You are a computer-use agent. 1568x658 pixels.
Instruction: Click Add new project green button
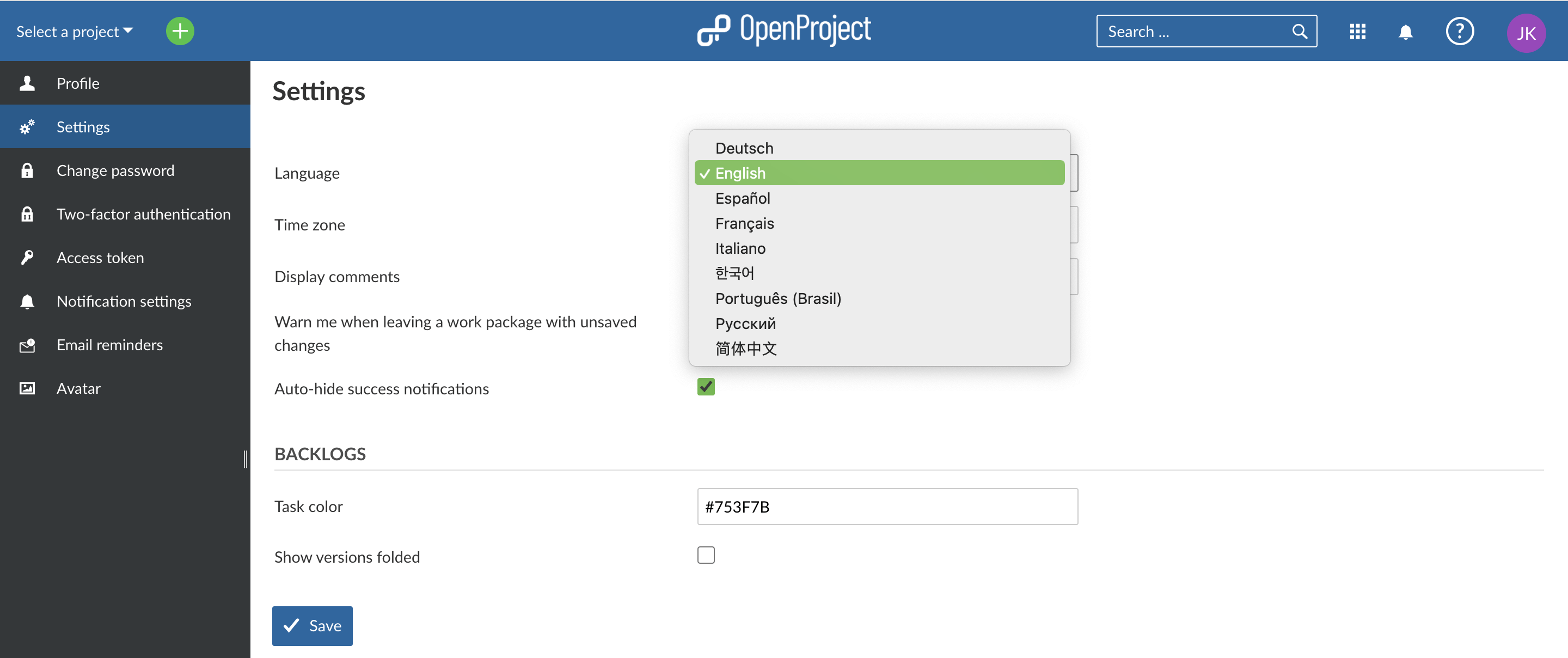[x=178, y=30]
